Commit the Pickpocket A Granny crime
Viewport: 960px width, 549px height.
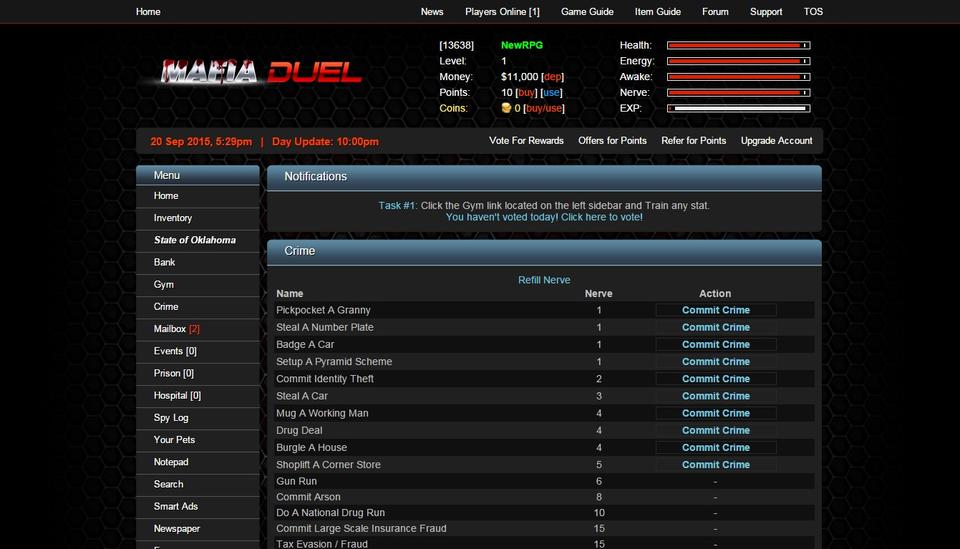(x=716, y=310)
